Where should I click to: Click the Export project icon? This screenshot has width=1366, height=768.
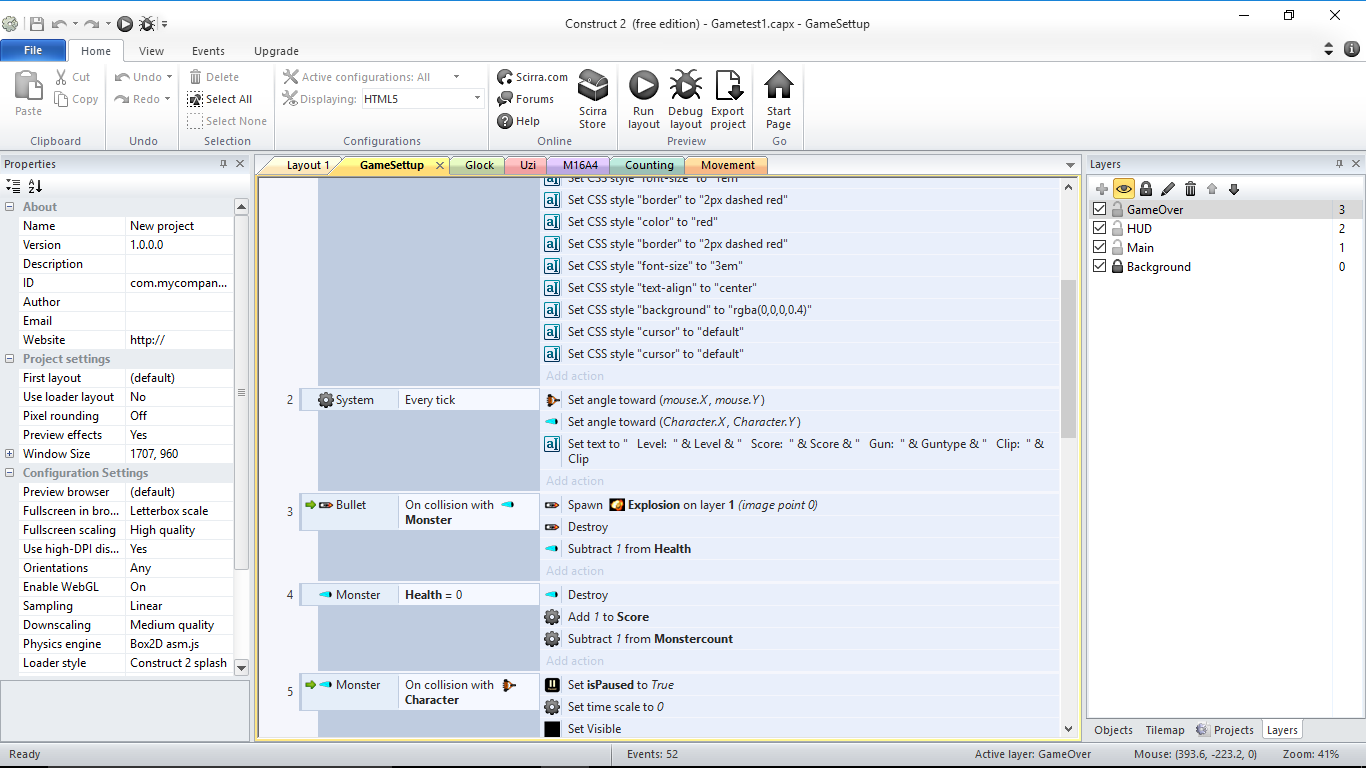(x=728, y=86)
